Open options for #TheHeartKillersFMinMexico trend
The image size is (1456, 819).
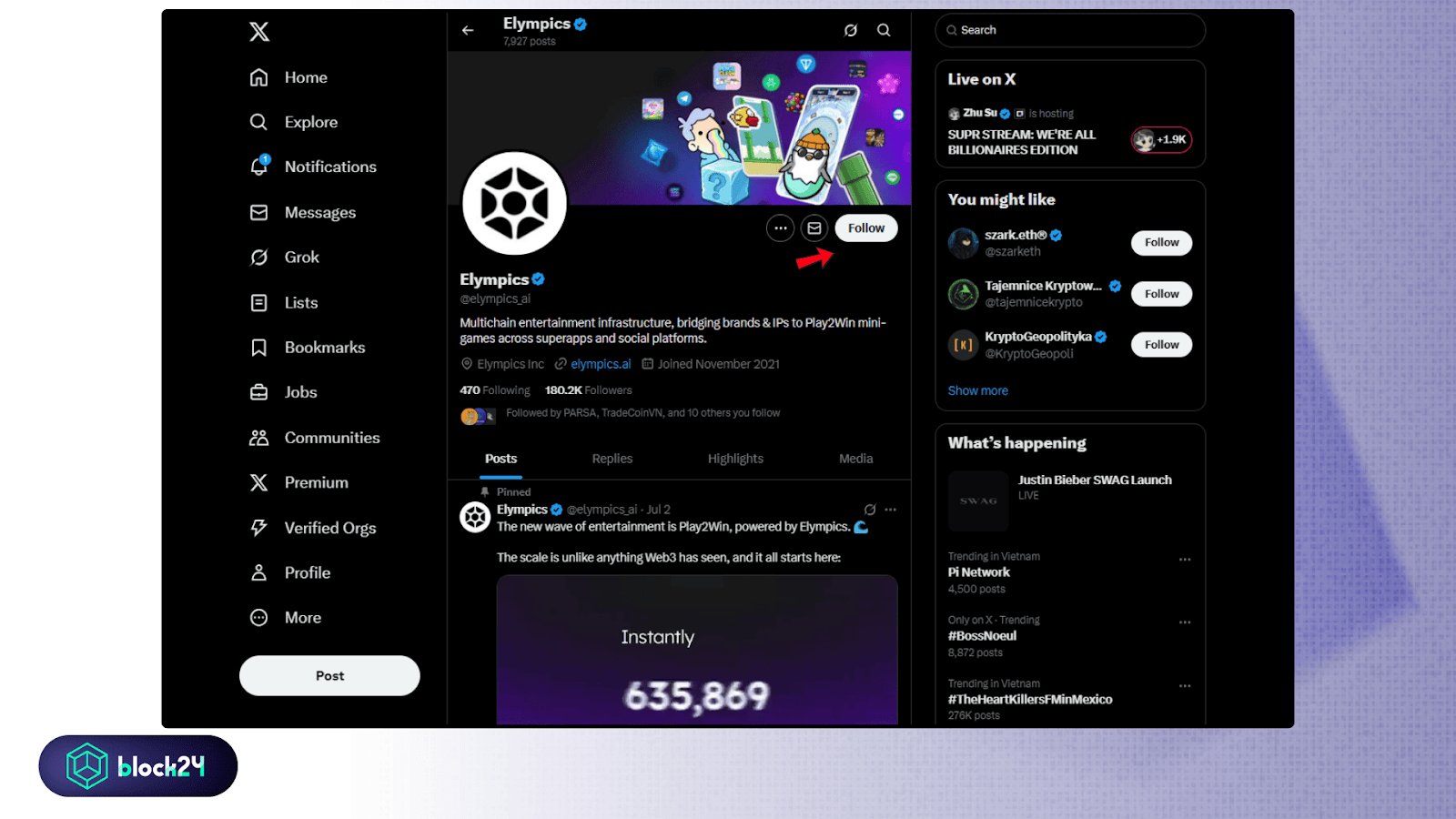coord(1185,686)
